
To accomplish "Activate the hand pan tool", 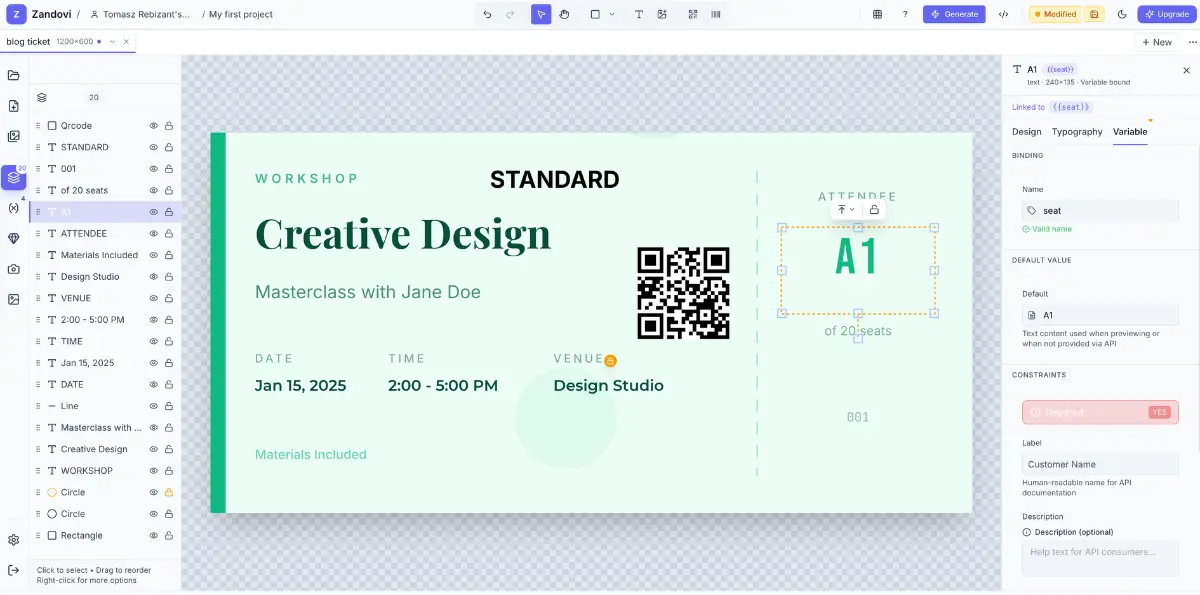I will [x=564, y=14].
